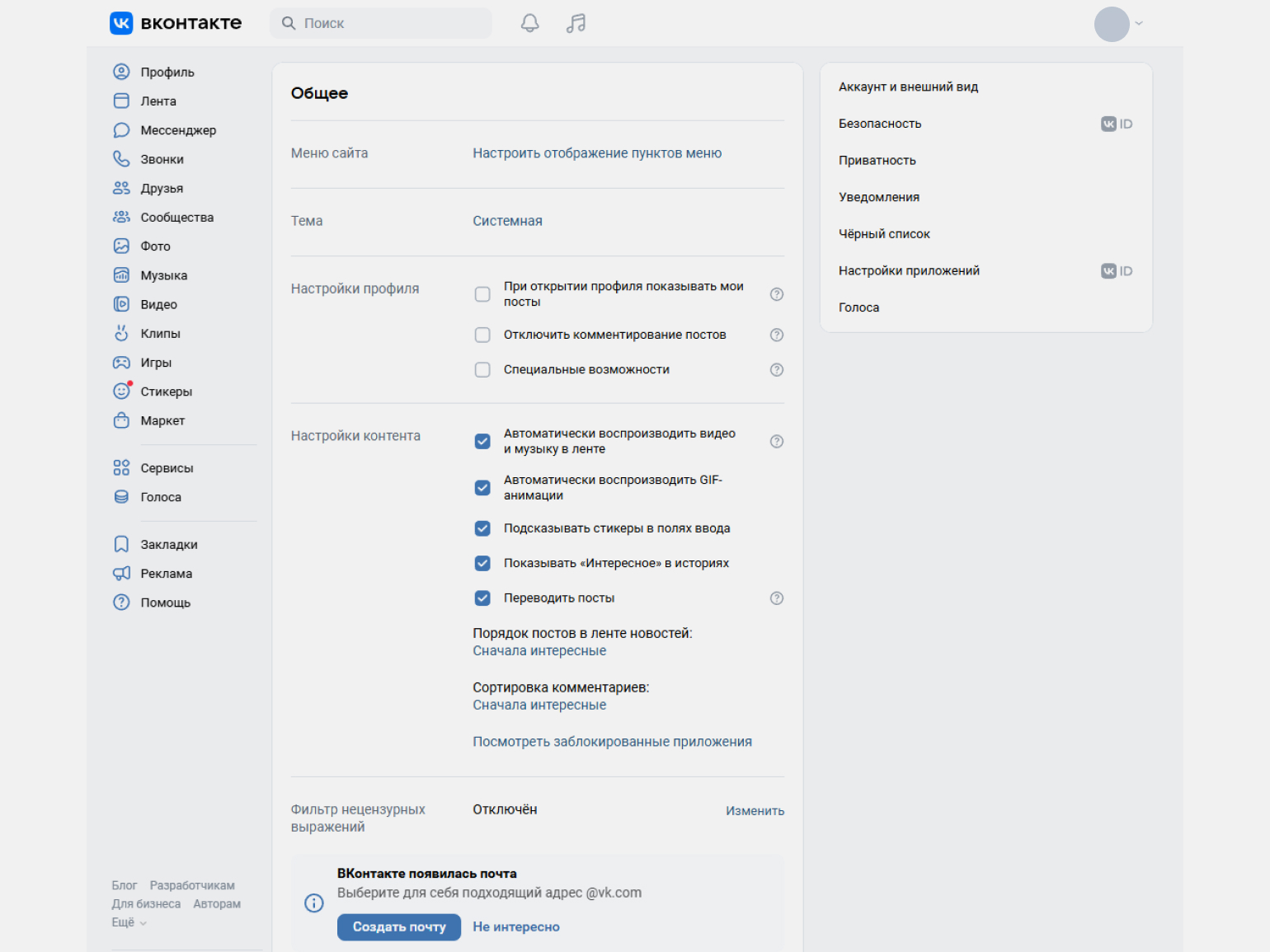
Task: Open 'Приватность' settings section
Action: pyautogui.click(x=877, y=160)
